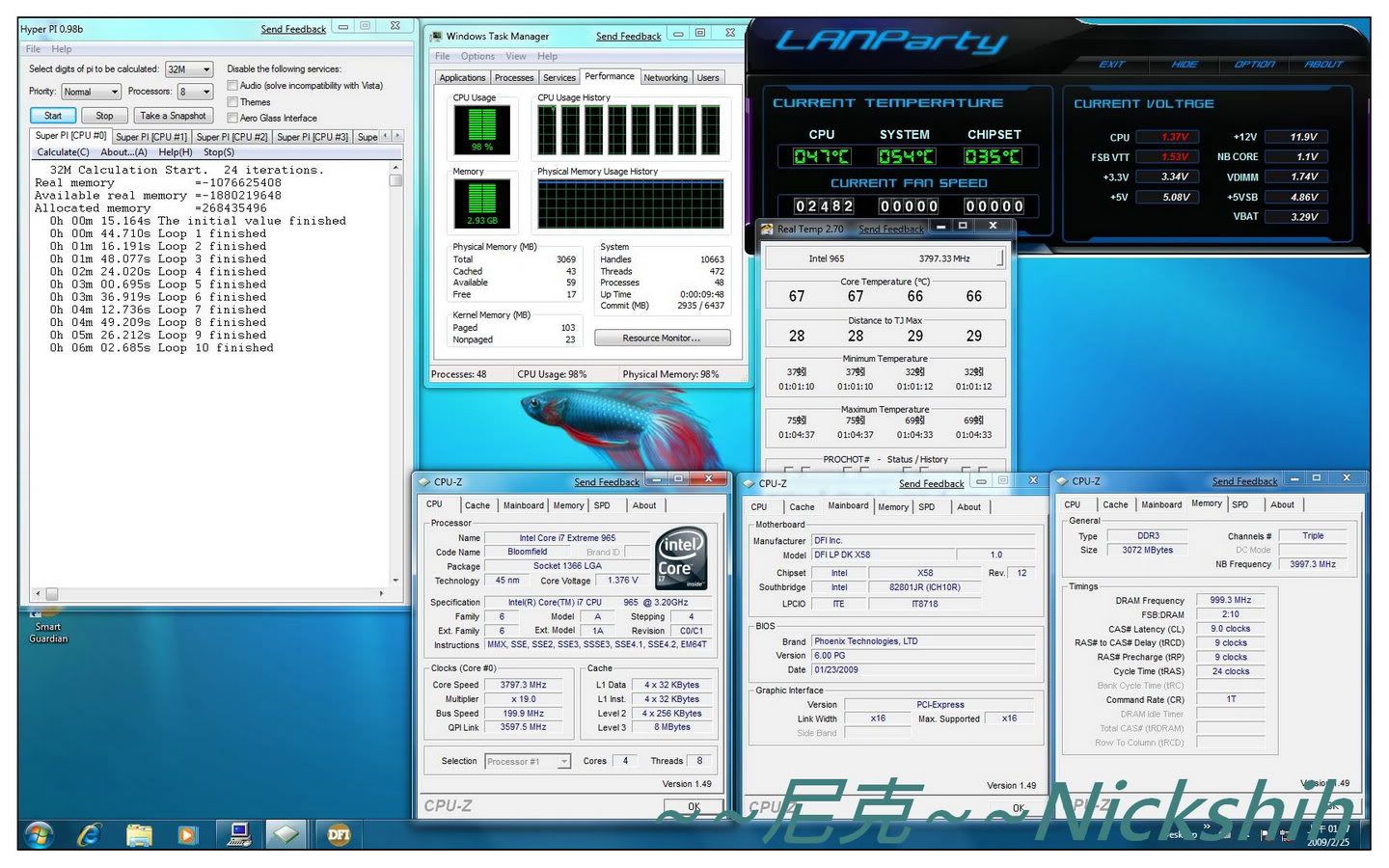
Task: Click Hyper PI vertical scrollbar down arrow
Action: tap(395, 581)
